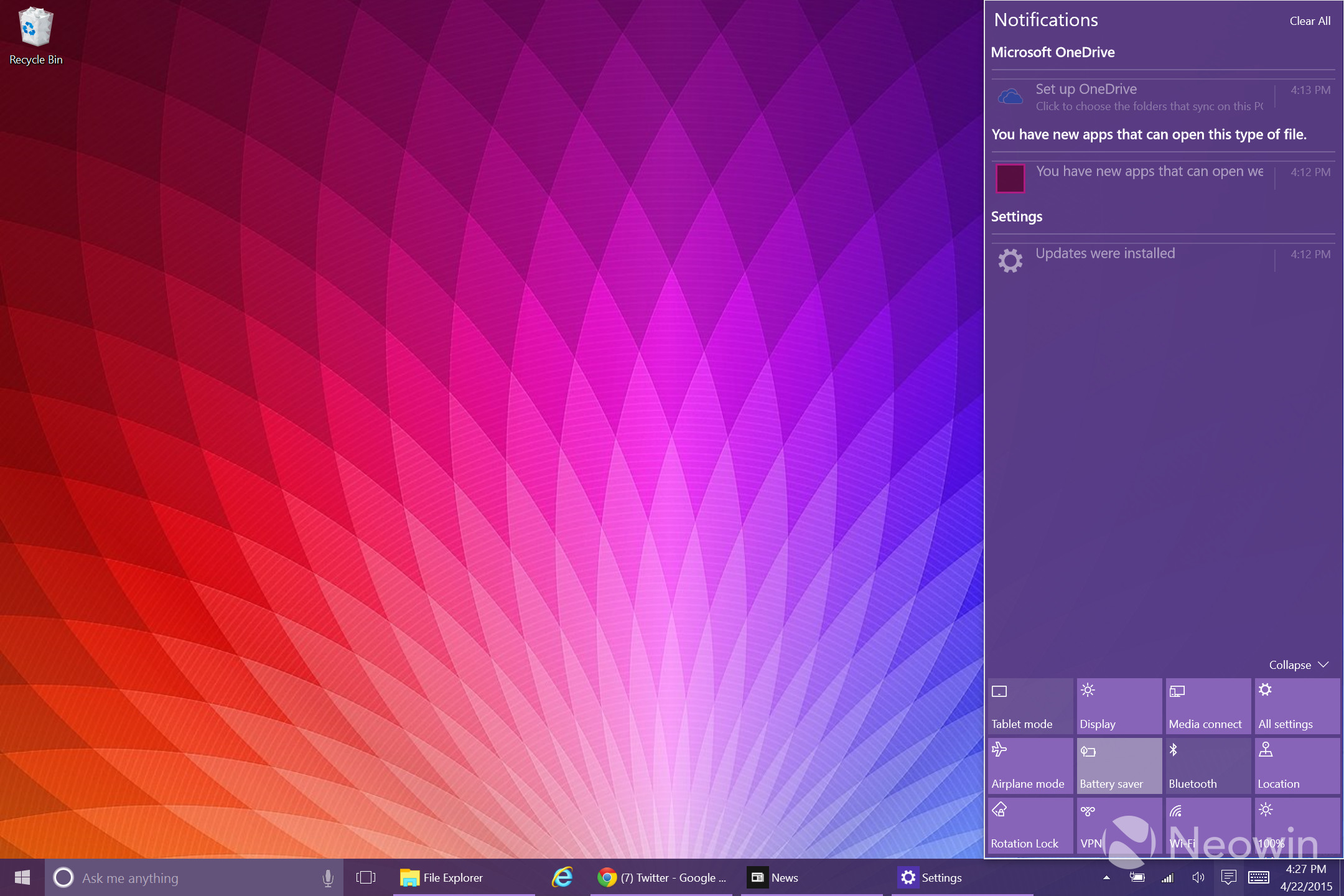This screenshot has height=896, width=1344.
Task: Open All settings quick action tile
Action: pyautogui.click(x=1297, y=706)
